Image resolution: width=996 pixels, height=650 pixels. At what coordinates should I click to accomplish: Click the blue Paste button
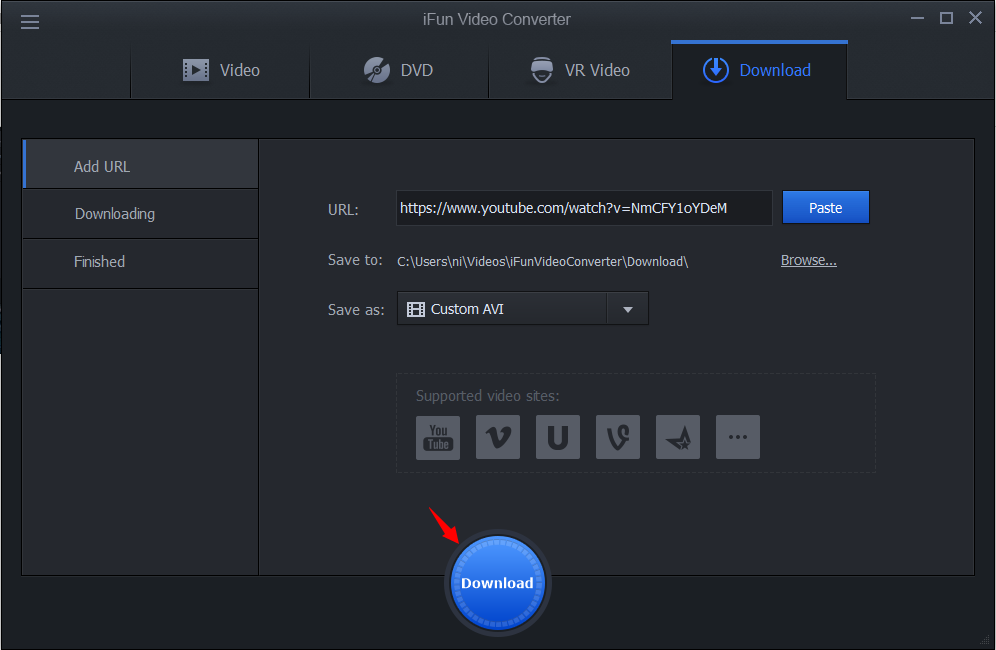click(826, 208)
